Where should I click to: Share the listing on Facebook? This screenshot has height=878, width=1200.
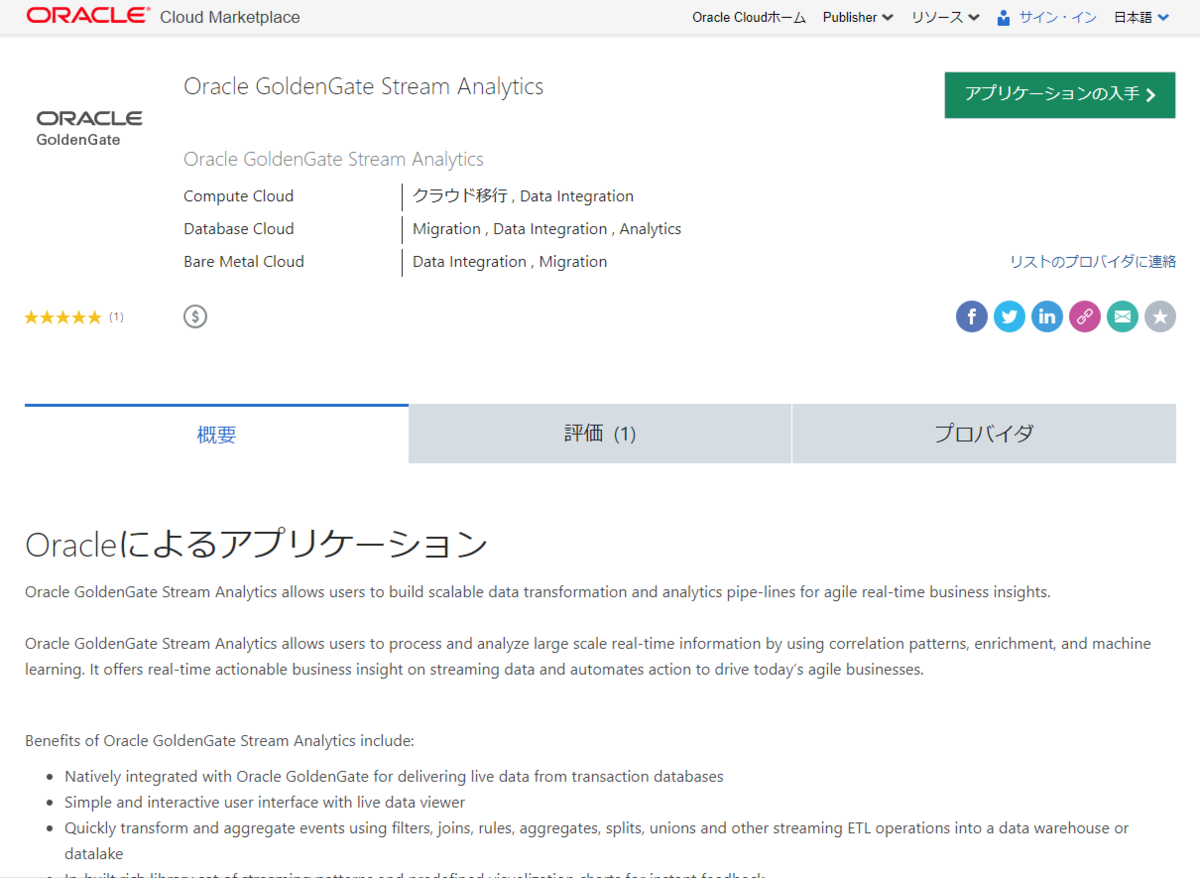(x=971, y=316)
